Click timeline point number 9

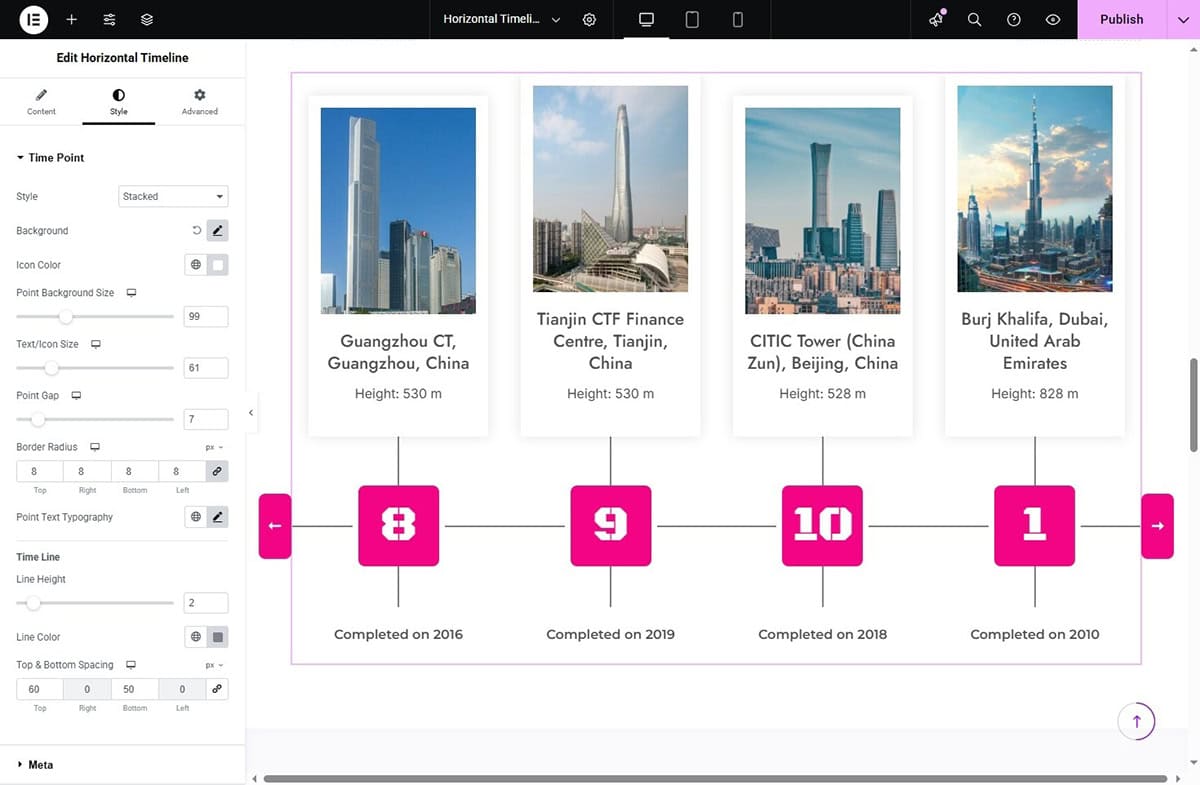pos(610,526)
